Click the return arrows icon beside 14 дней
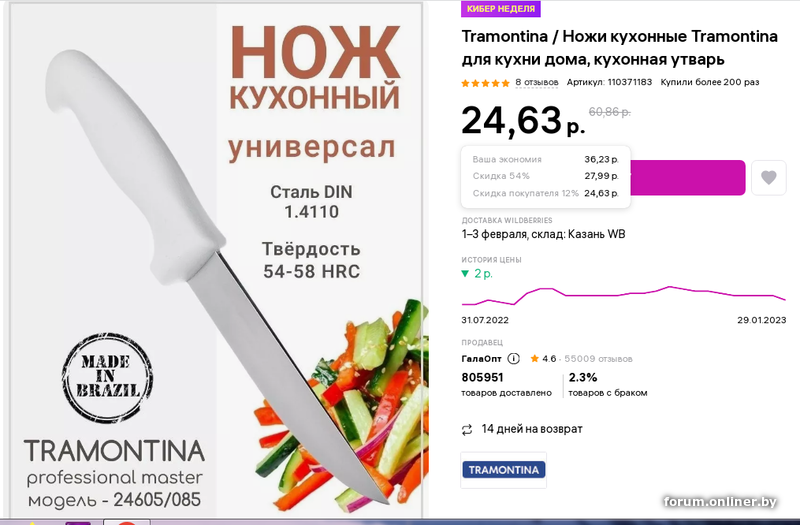800x525 pixels. (467, 430)
